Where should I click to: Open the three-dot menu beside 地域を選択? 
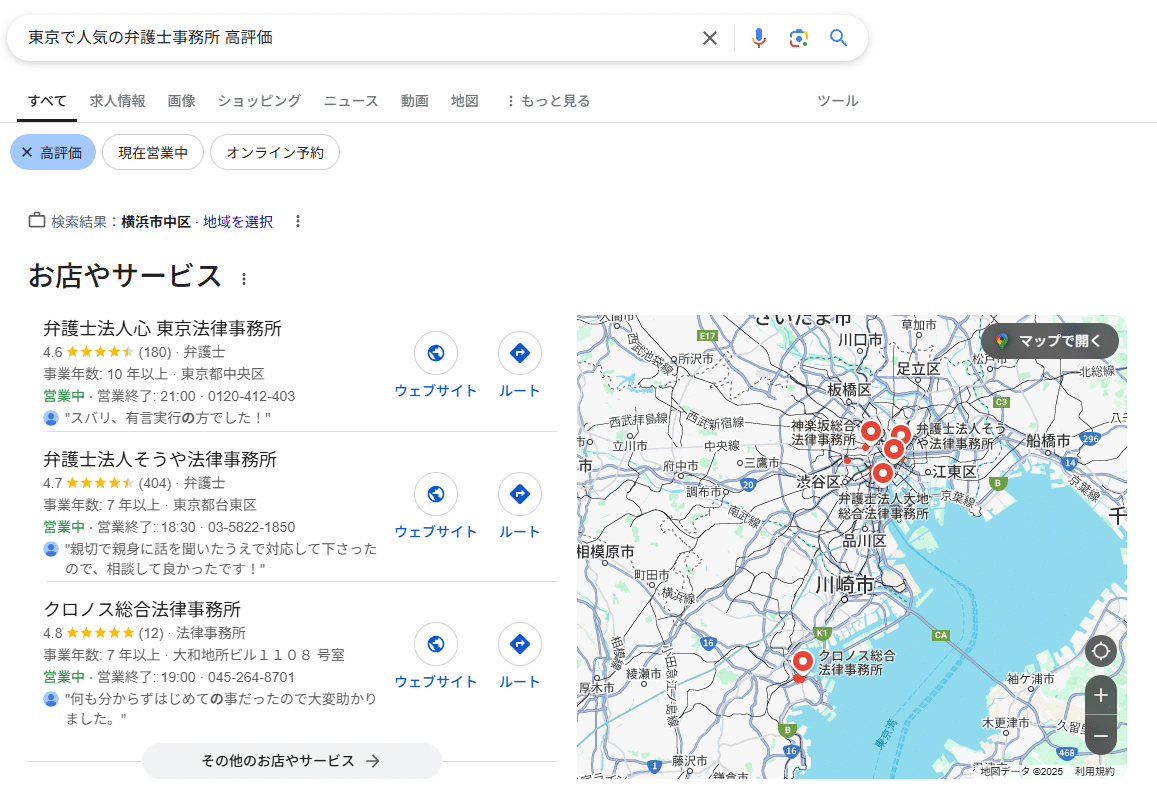tap(297, 222)
